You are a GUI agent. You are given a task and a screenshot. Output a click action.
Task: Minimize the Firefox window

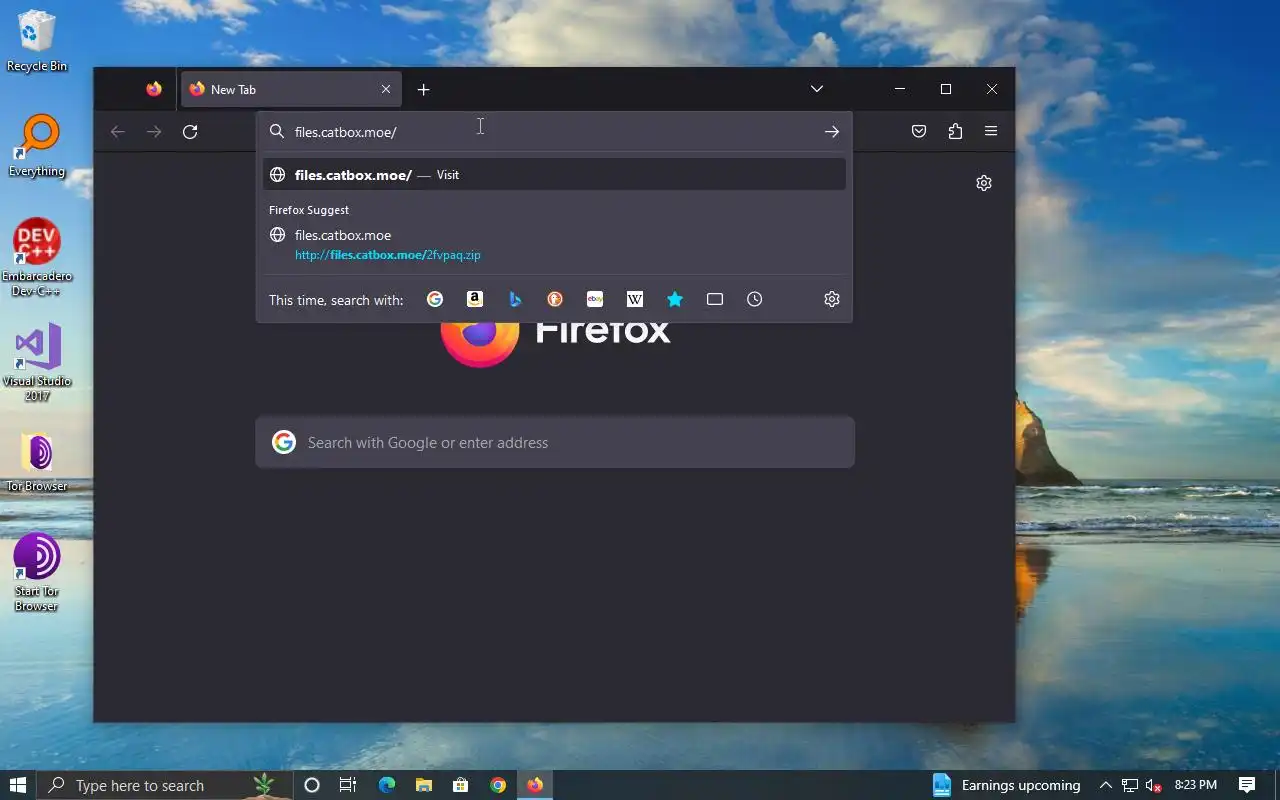coord(900,89)
